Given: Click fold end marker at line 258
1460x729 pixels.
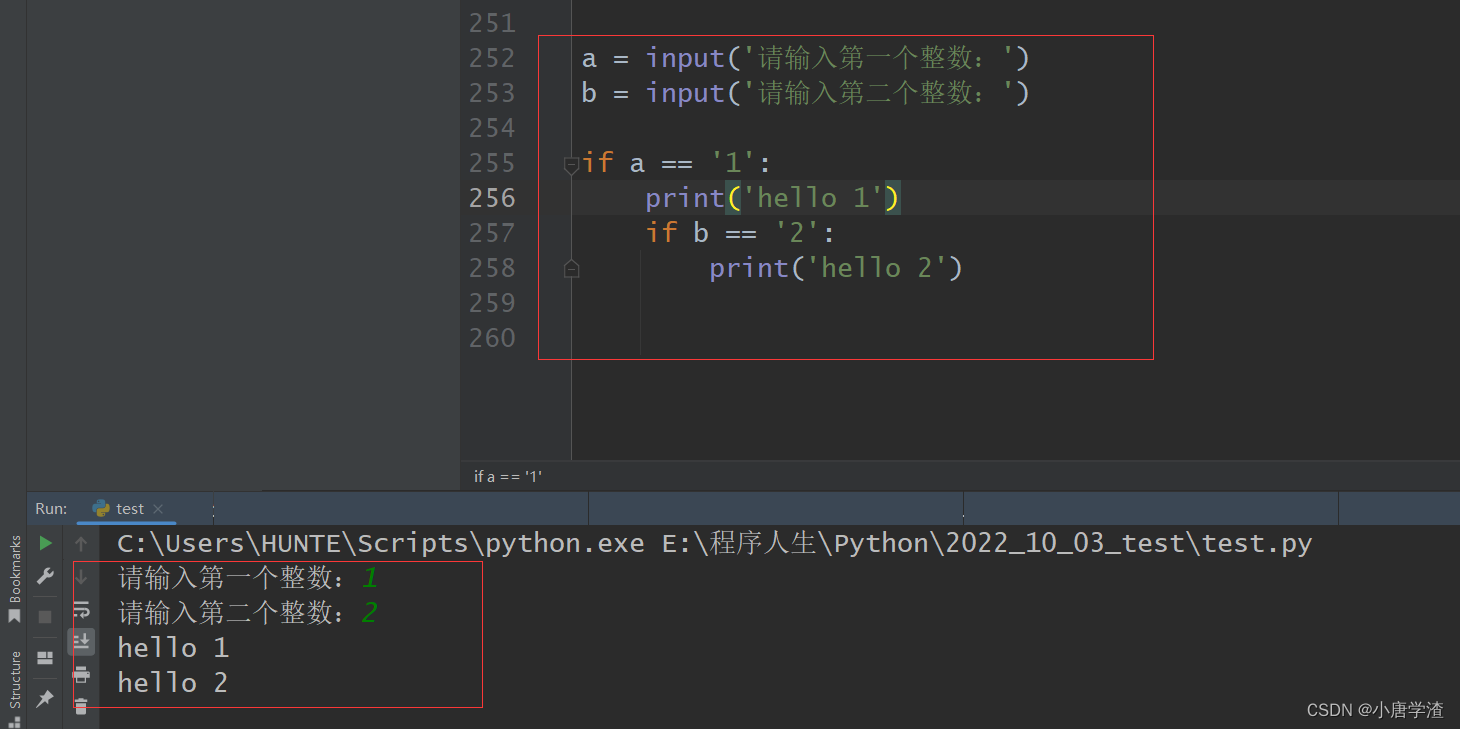Looking at the screenshot, I should pyautogui.click(x=571, y=268).
